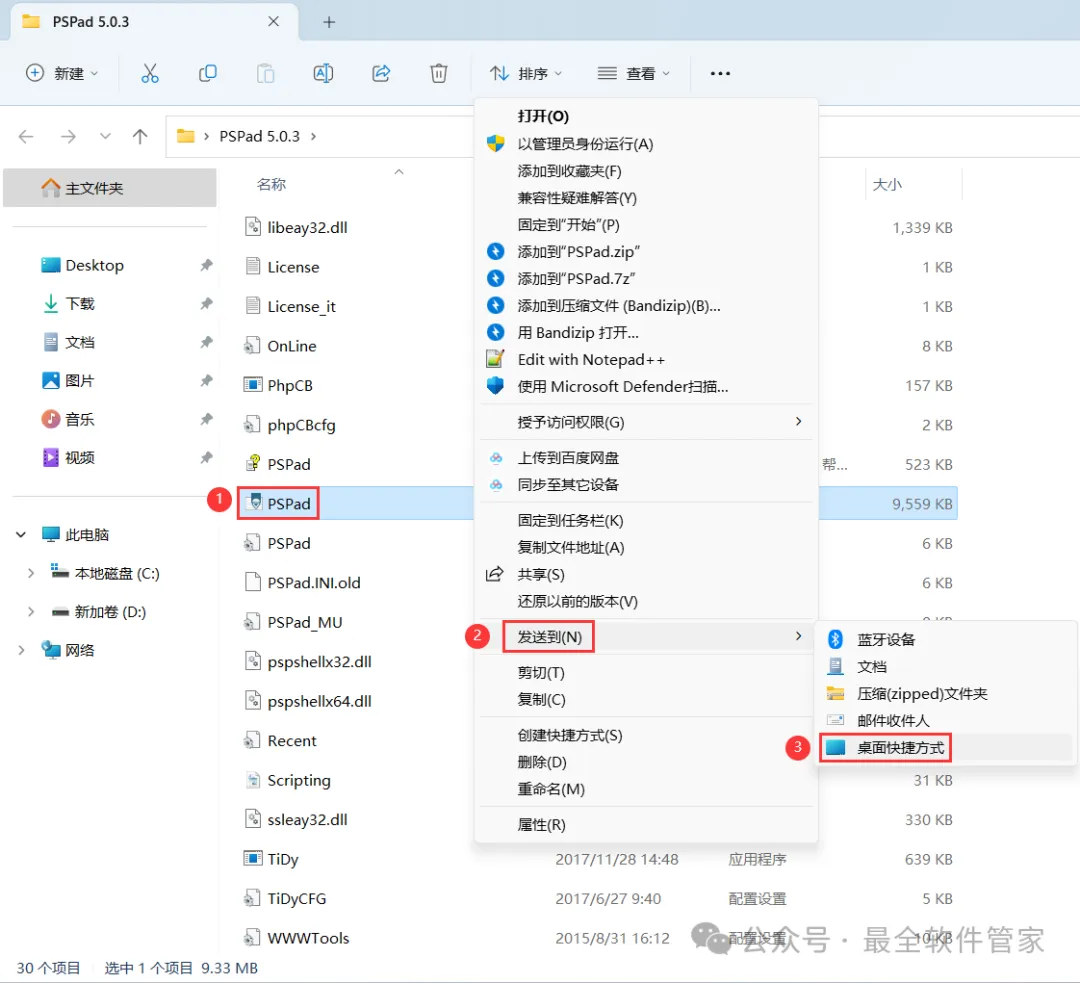
Task: Click the Notepad++ icon in context menu
Action: [495, 359]
